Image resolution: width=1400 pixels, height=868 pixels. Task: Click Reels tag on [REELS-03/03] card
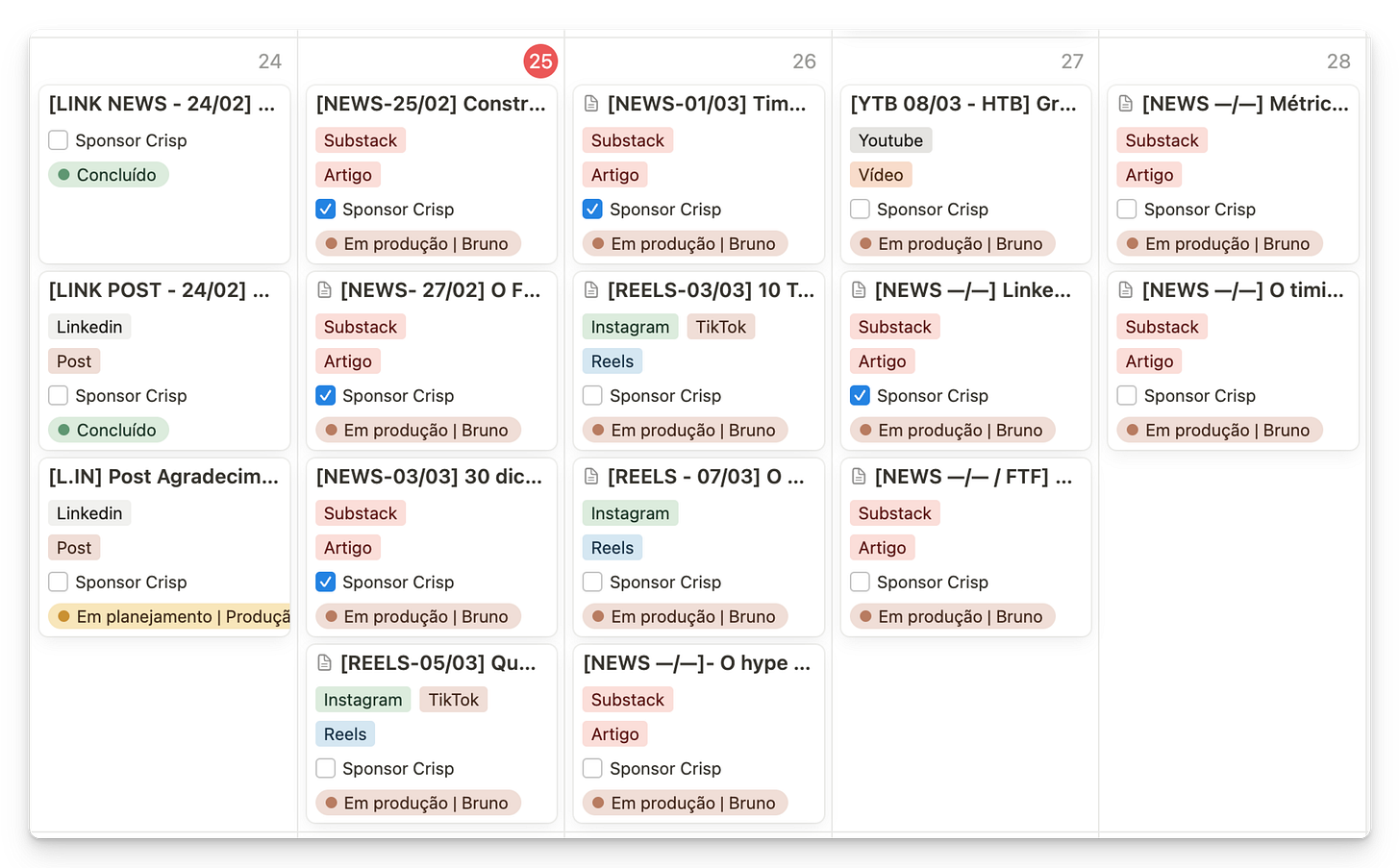612,361
